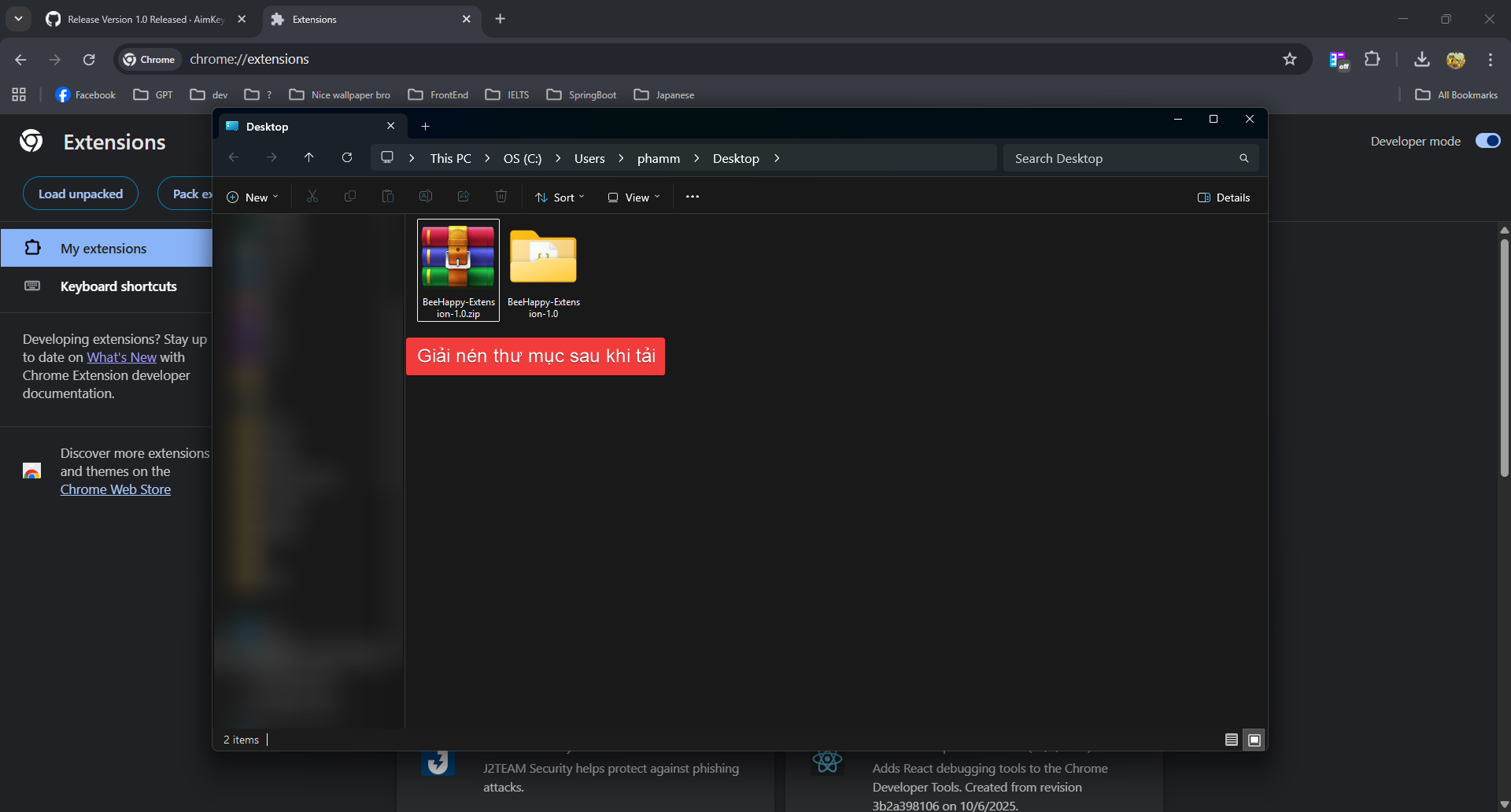This screenshot has width=1511, height=812.
Task: Open the New dropdown in File Explorer
Action: 252,197
